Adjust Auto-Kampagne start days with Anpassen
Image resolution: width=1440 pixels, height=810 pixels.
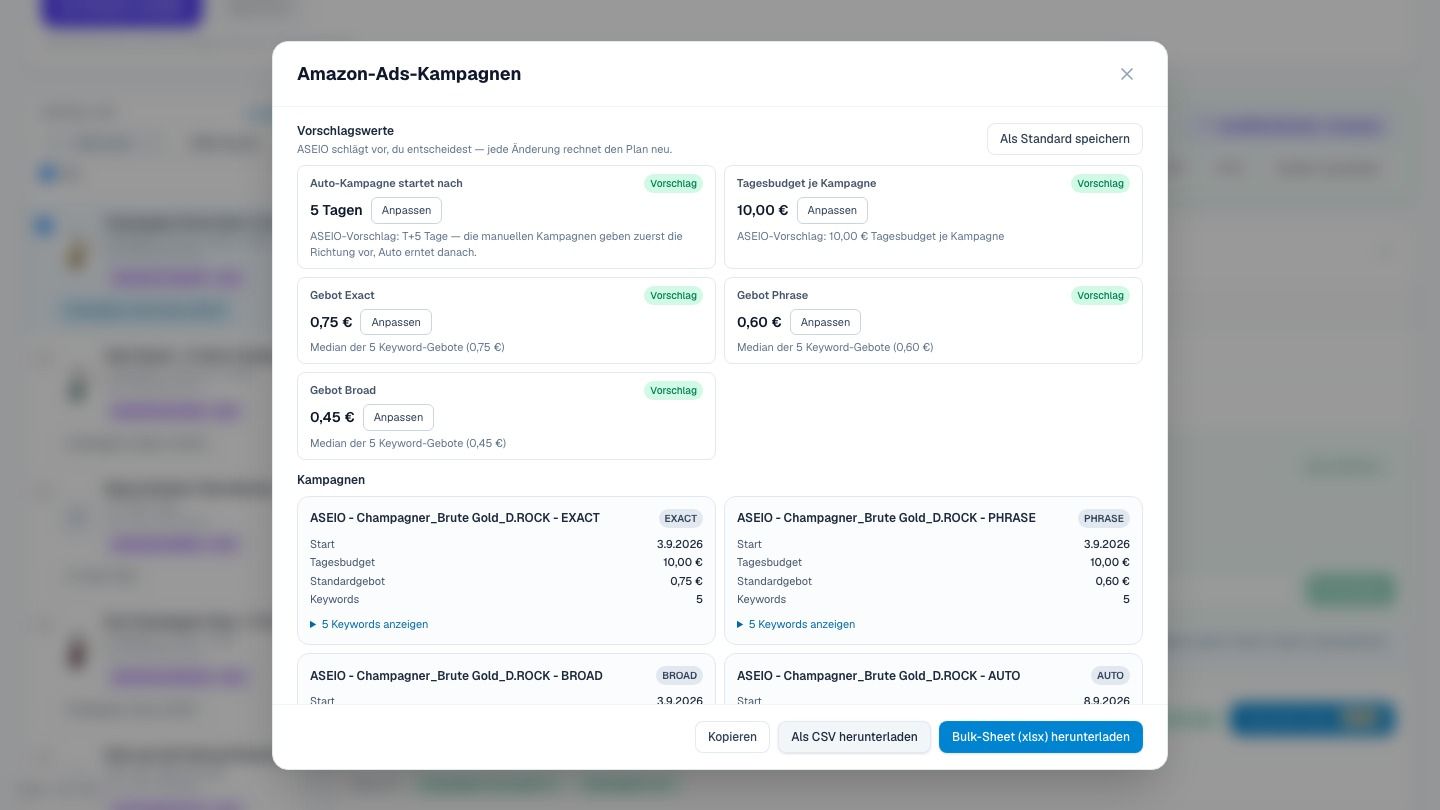[406, 210]
